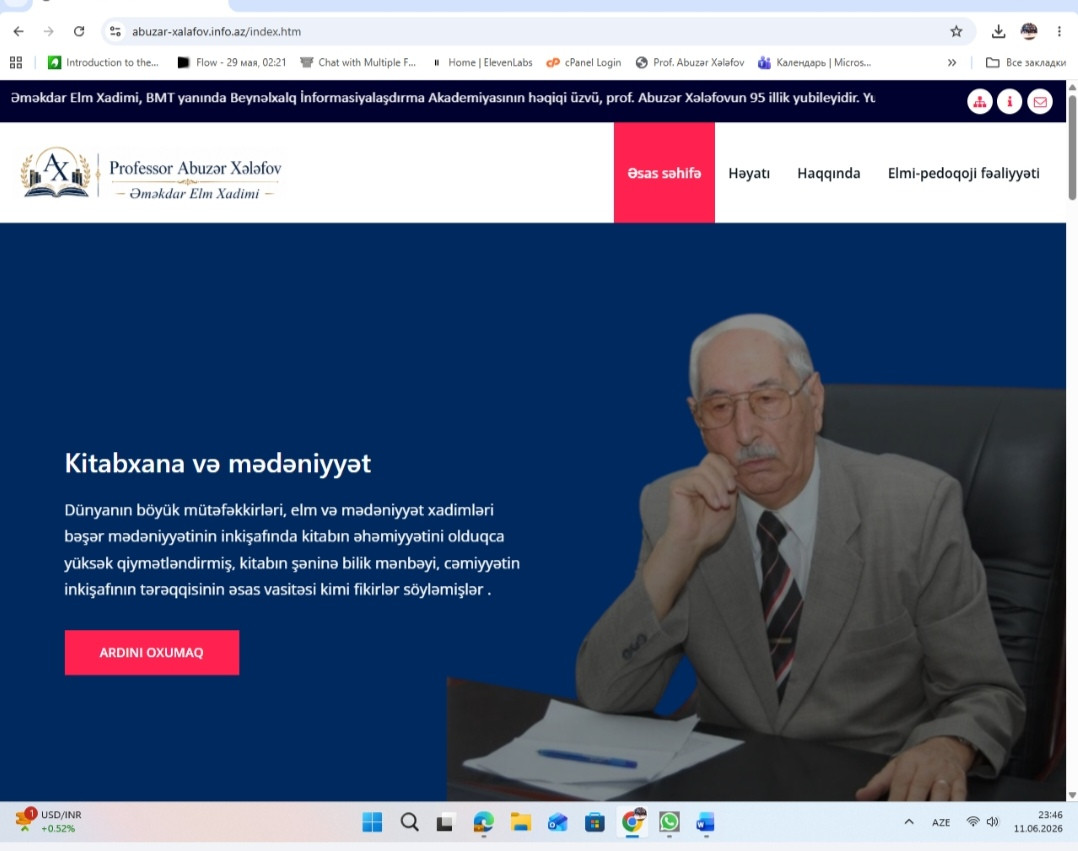1078x851 pixels.
Task: Open the email envelope icon in top bar
Action: click(1040, 102)
